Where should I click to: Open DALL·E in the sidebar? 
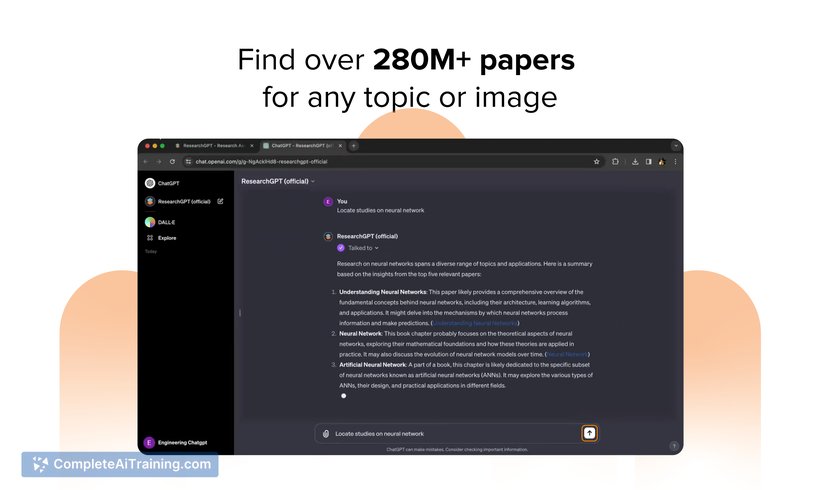coord(160,222)
